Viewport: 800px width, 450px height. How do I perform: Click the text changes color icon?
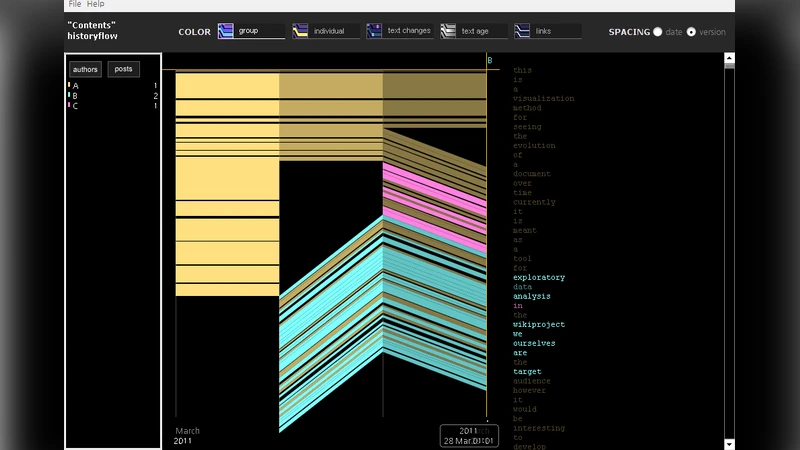pos(375,31)
